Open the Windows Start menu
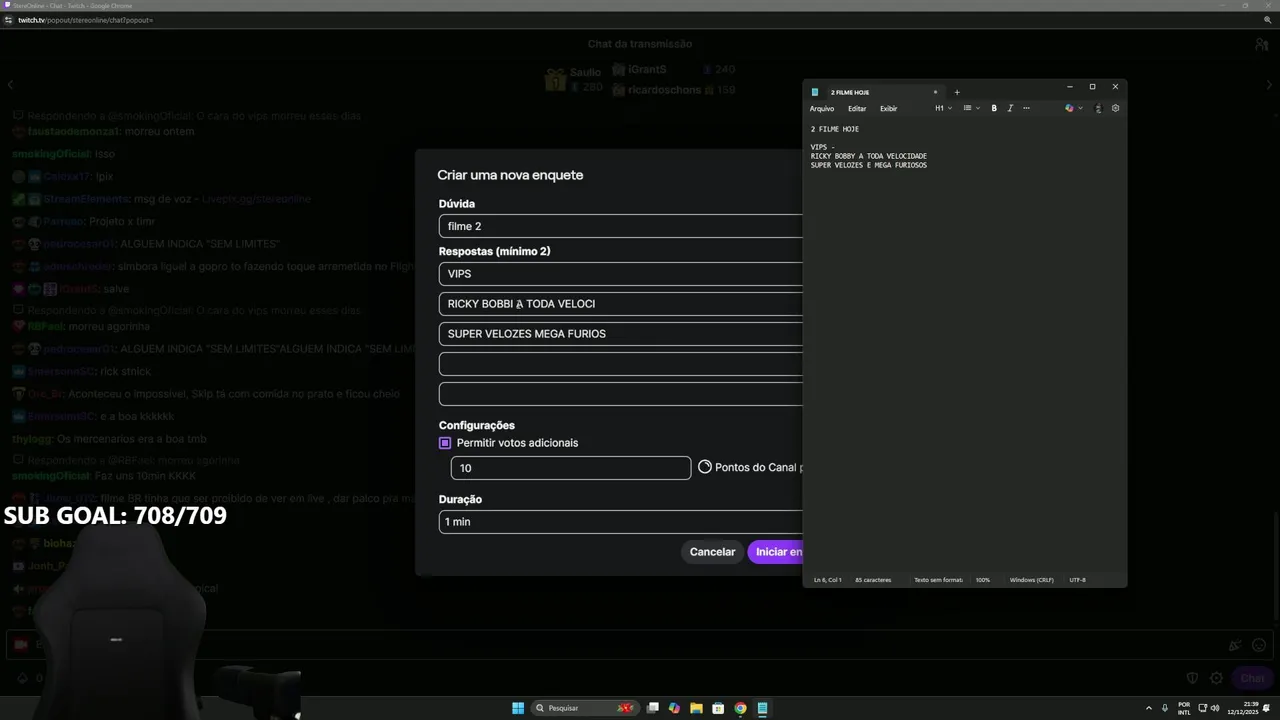 518,708
